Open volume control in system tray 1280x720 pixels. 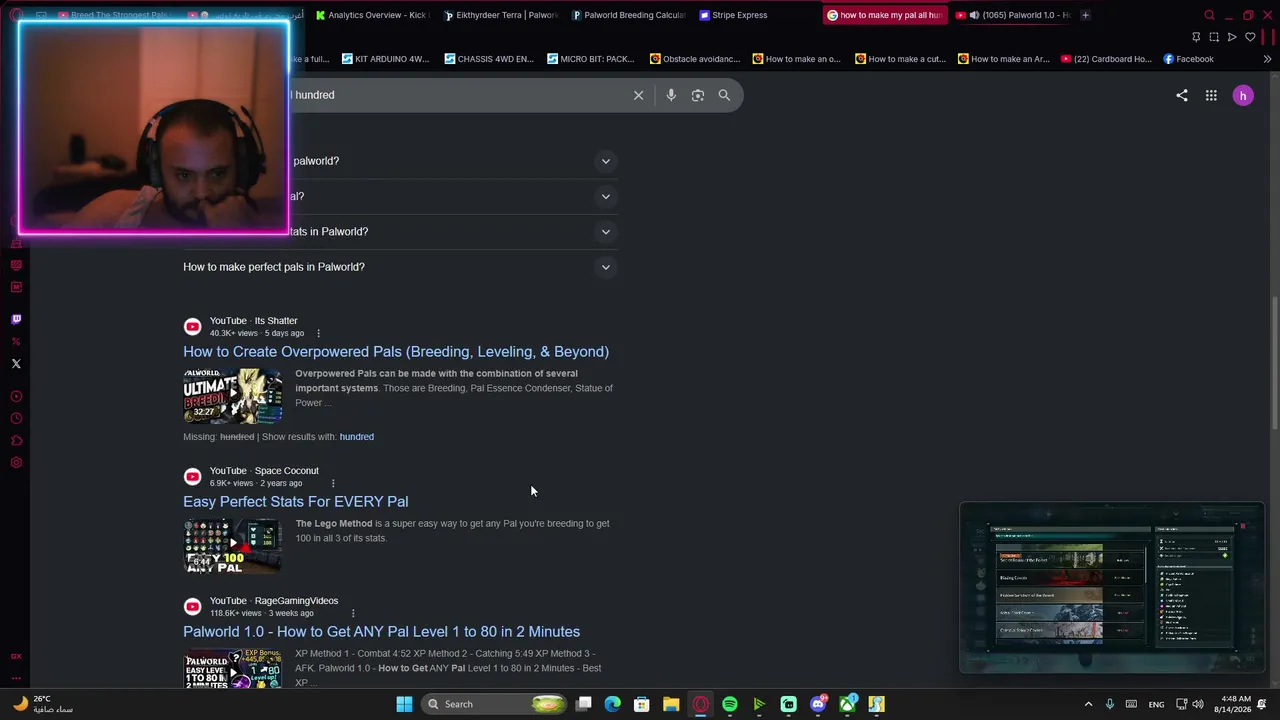point(1198,704)
